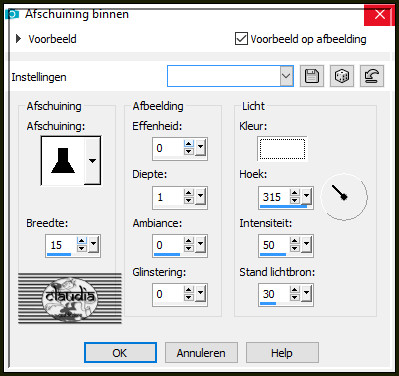399x376 pixels.
Task: Decrease Ambiance value with down spinner
Action: coord(189,249)
